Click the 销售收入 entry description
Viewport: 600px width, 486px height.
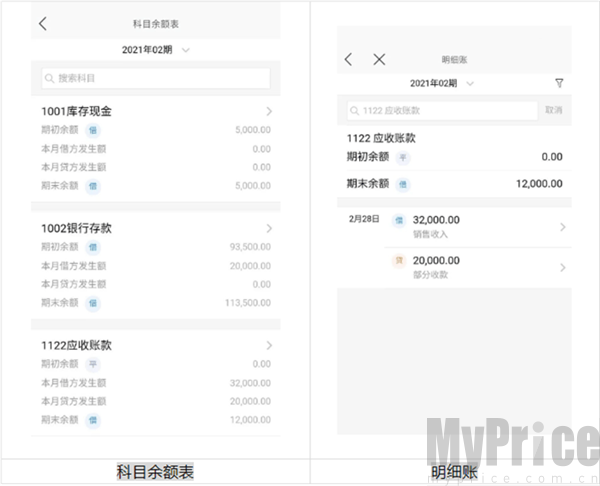(x=430, y=234)
